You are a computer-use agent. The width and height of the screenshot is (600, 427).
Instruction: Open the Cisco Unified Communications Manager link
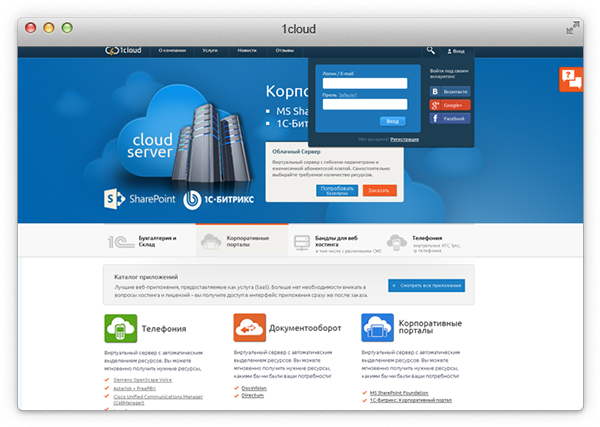coord(158,399)
